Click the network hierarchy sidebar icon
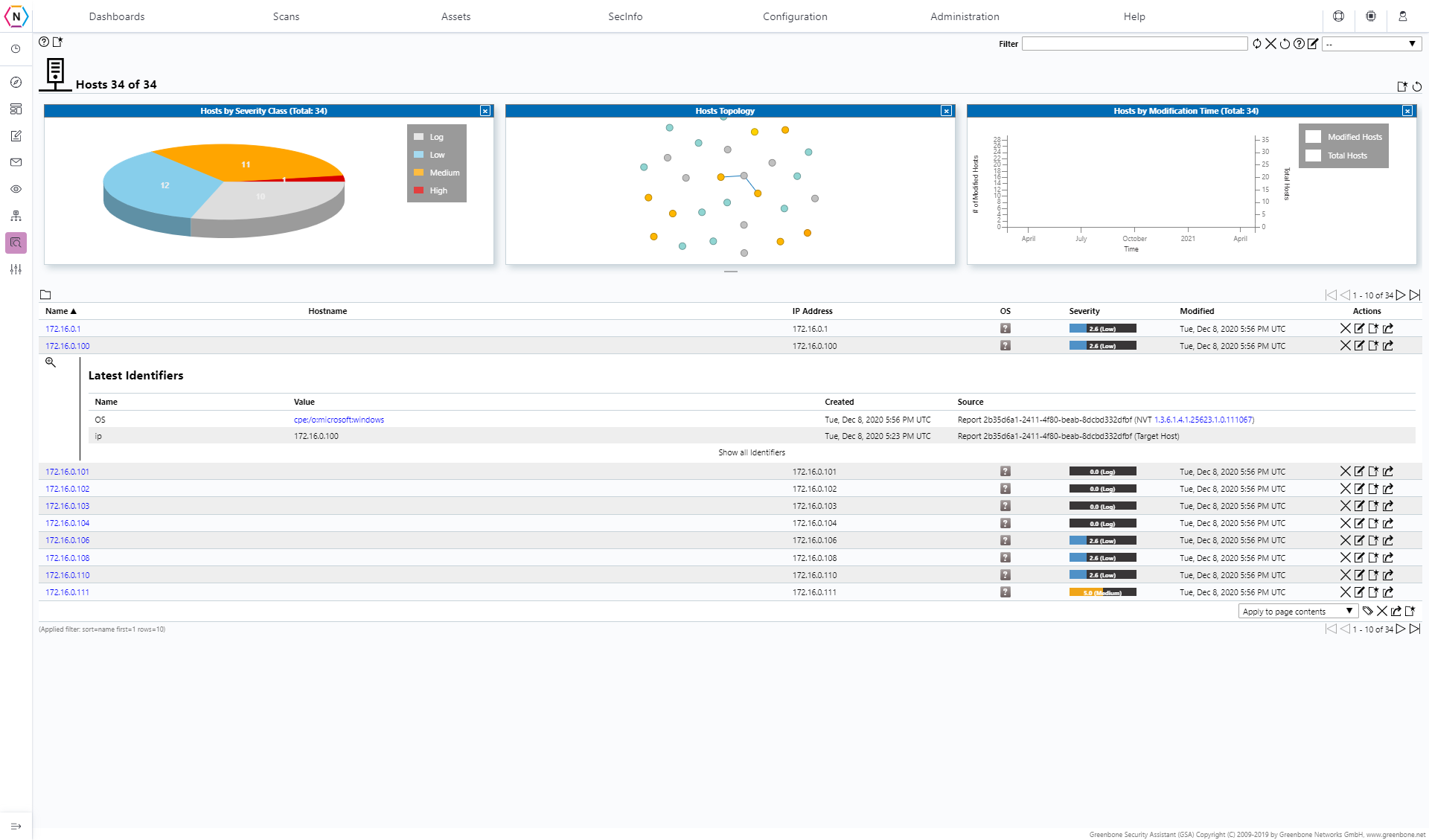Screen dimensions: 1429x840 point(16,216)
